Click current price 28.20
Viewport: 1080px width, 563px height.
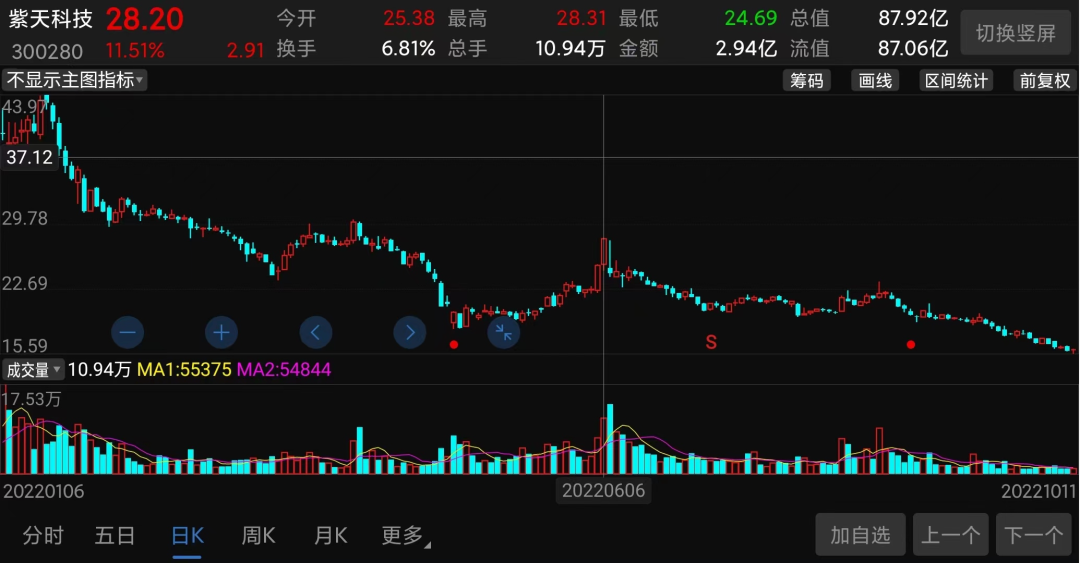tap(145, 19)
